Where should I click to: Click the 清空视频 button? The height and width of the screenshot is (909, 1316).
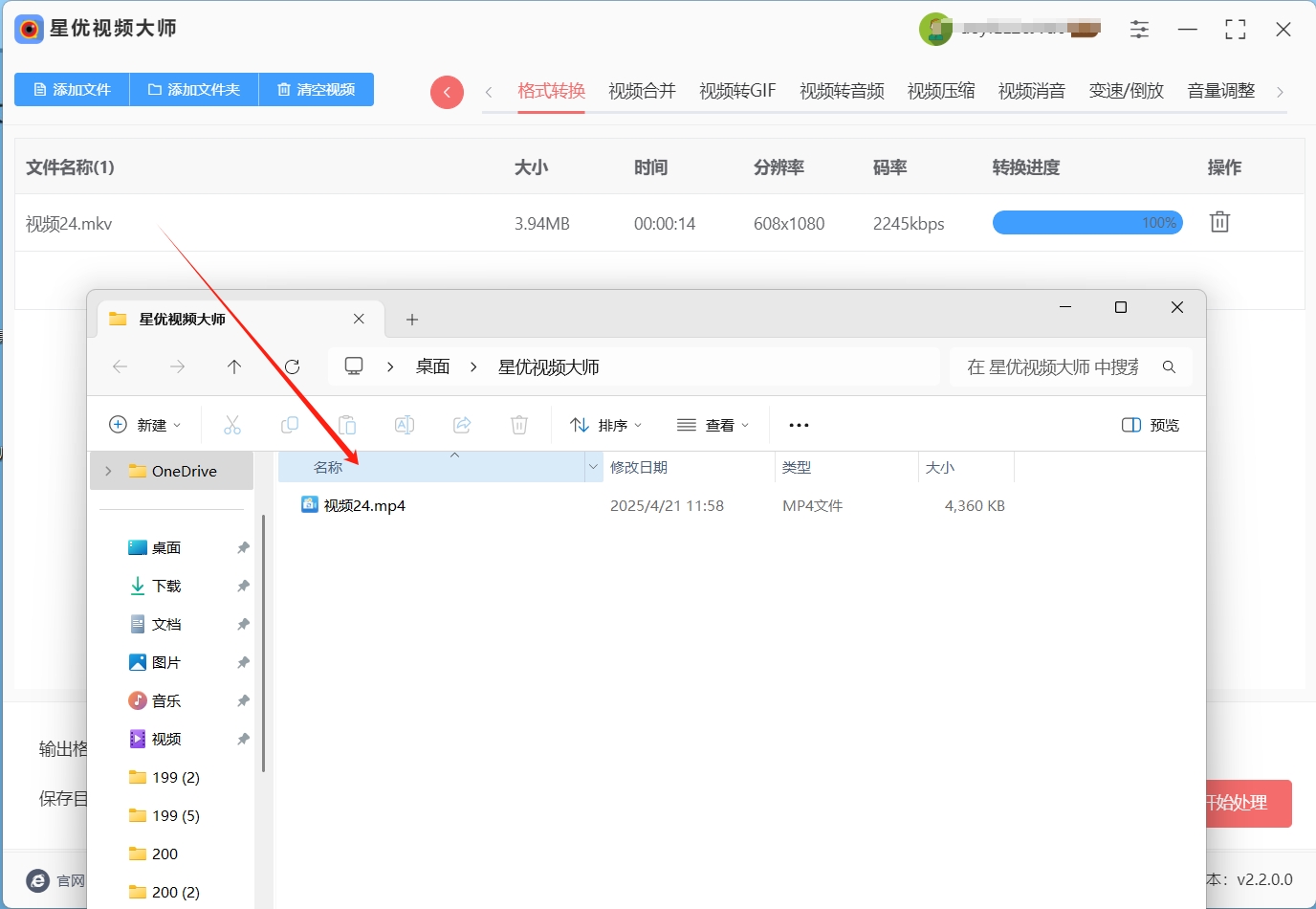pos(317,89)
